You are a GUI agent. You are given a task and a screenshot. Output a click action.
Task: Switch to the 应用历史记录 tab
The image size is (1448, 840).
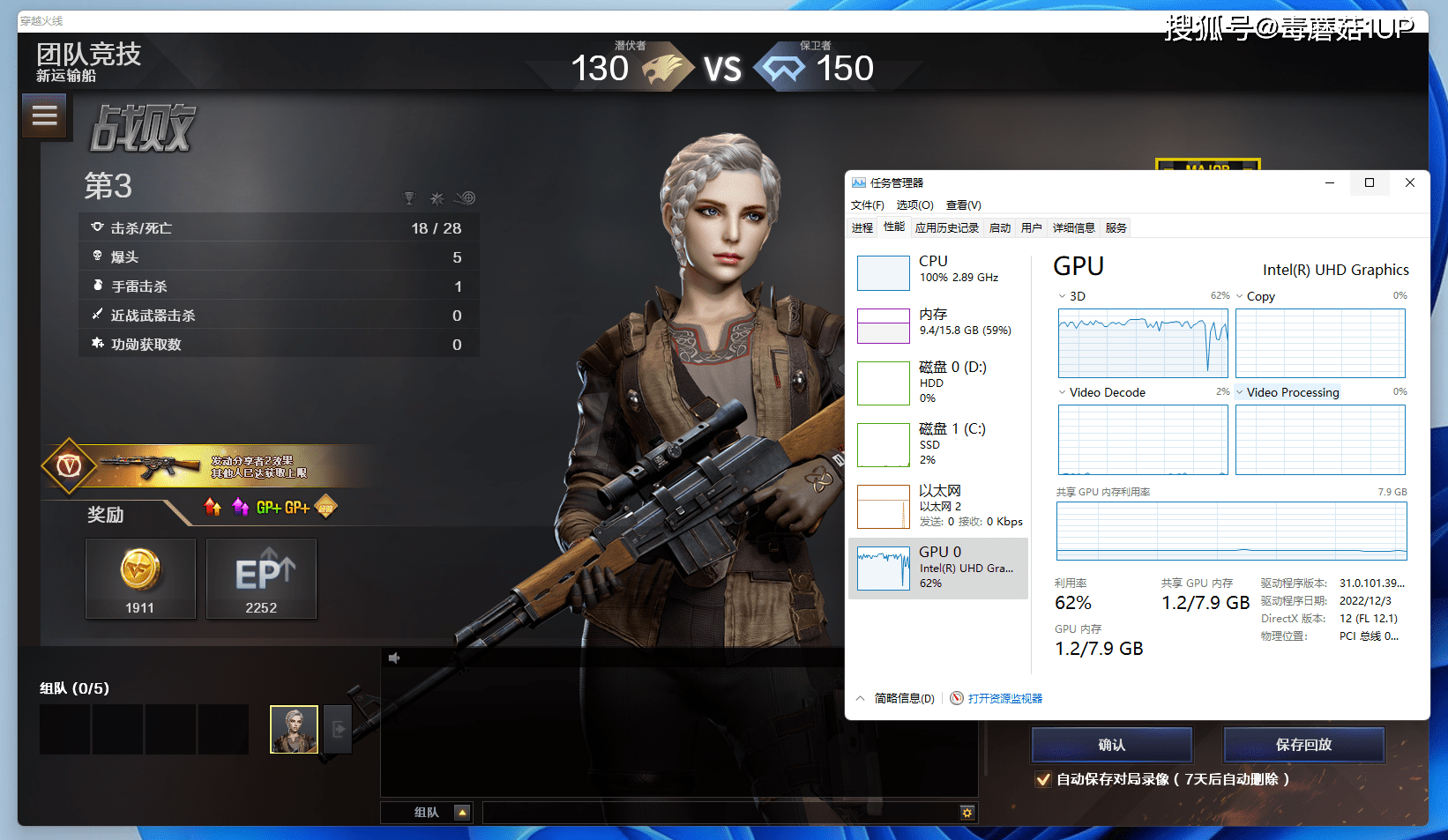click(x=947, y=227)
